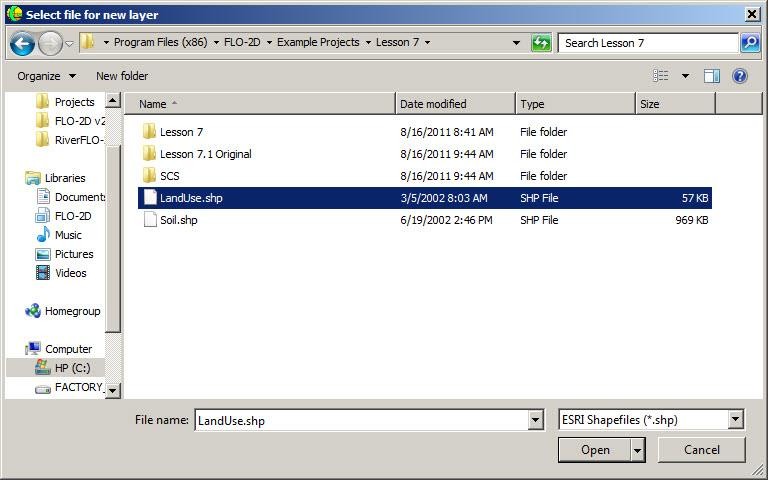Select Homegroup in the navigation pane
768x480 pixels.
click(72, 311)
